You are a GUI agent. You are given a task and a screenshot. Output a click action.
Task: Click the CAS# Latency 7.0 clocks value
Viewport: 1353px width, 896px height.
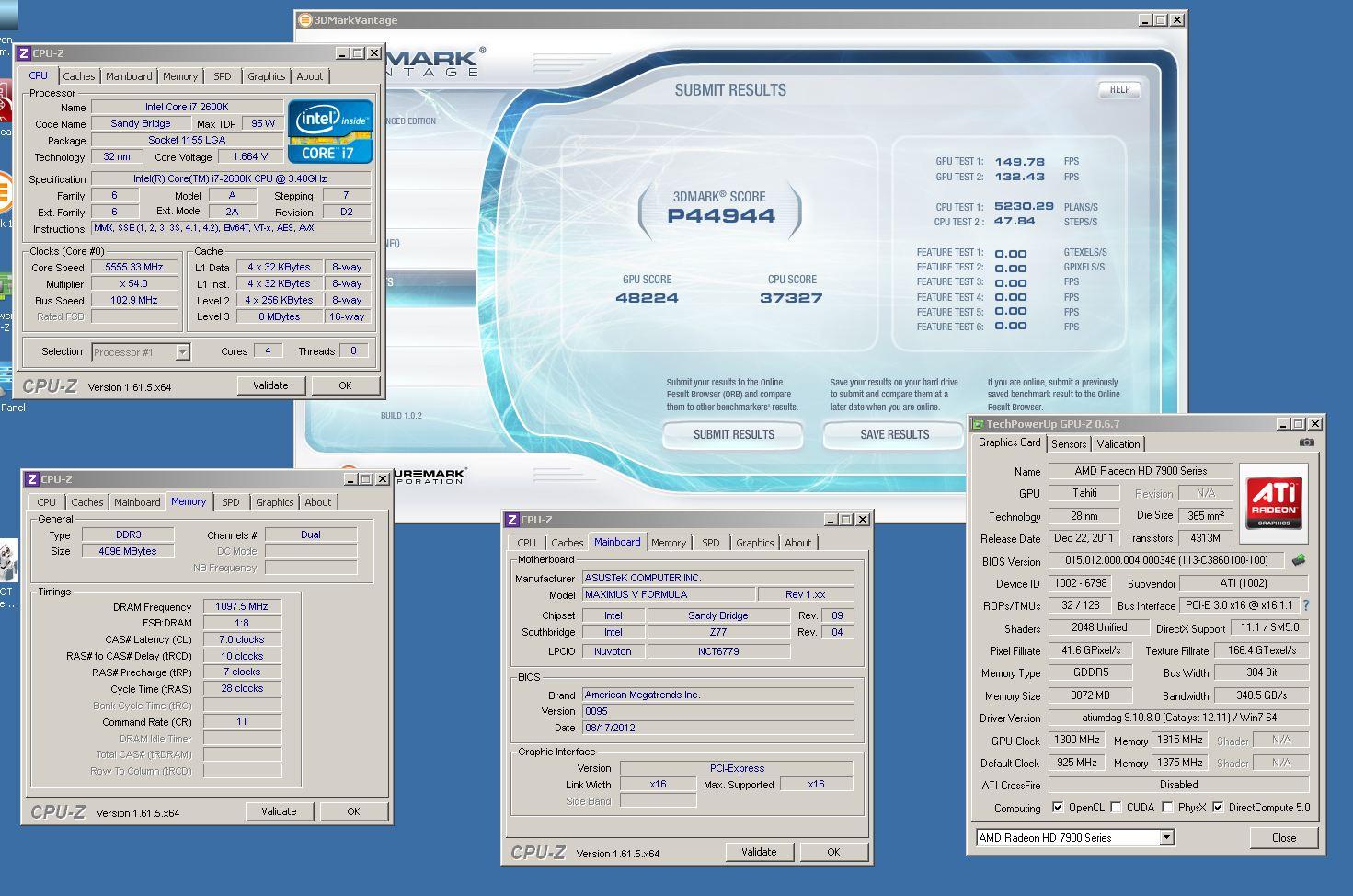tap(242, 639)
